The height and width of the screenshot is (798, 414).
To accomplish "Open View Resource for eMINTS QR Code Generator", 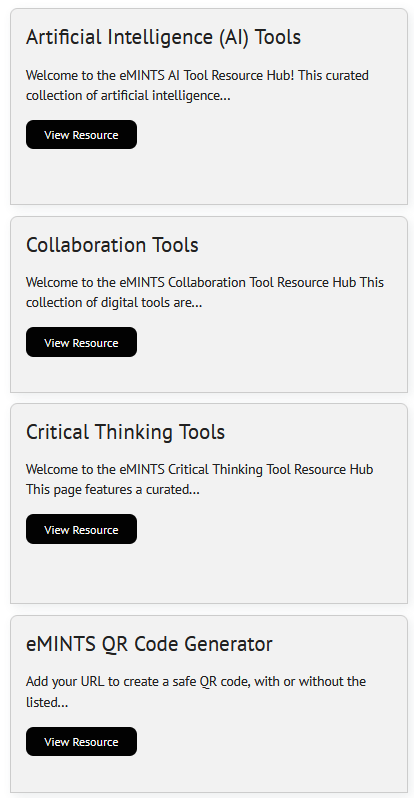I will (x=81, y=742).
